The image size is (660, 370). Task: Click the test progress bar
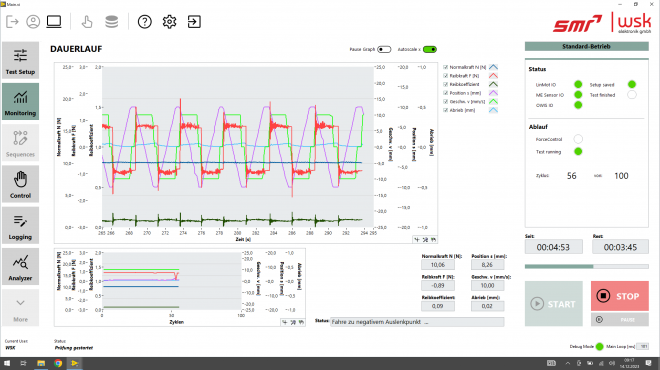[586, 266]
